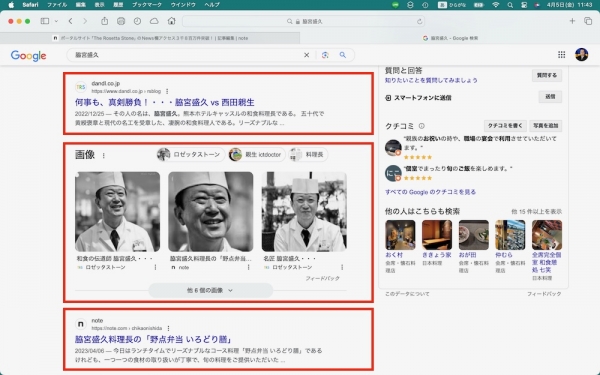Click フィードバック link in the knowledge panel
Image resolution: width=600 pixels, height=375 pixels.
pos(544,294)
